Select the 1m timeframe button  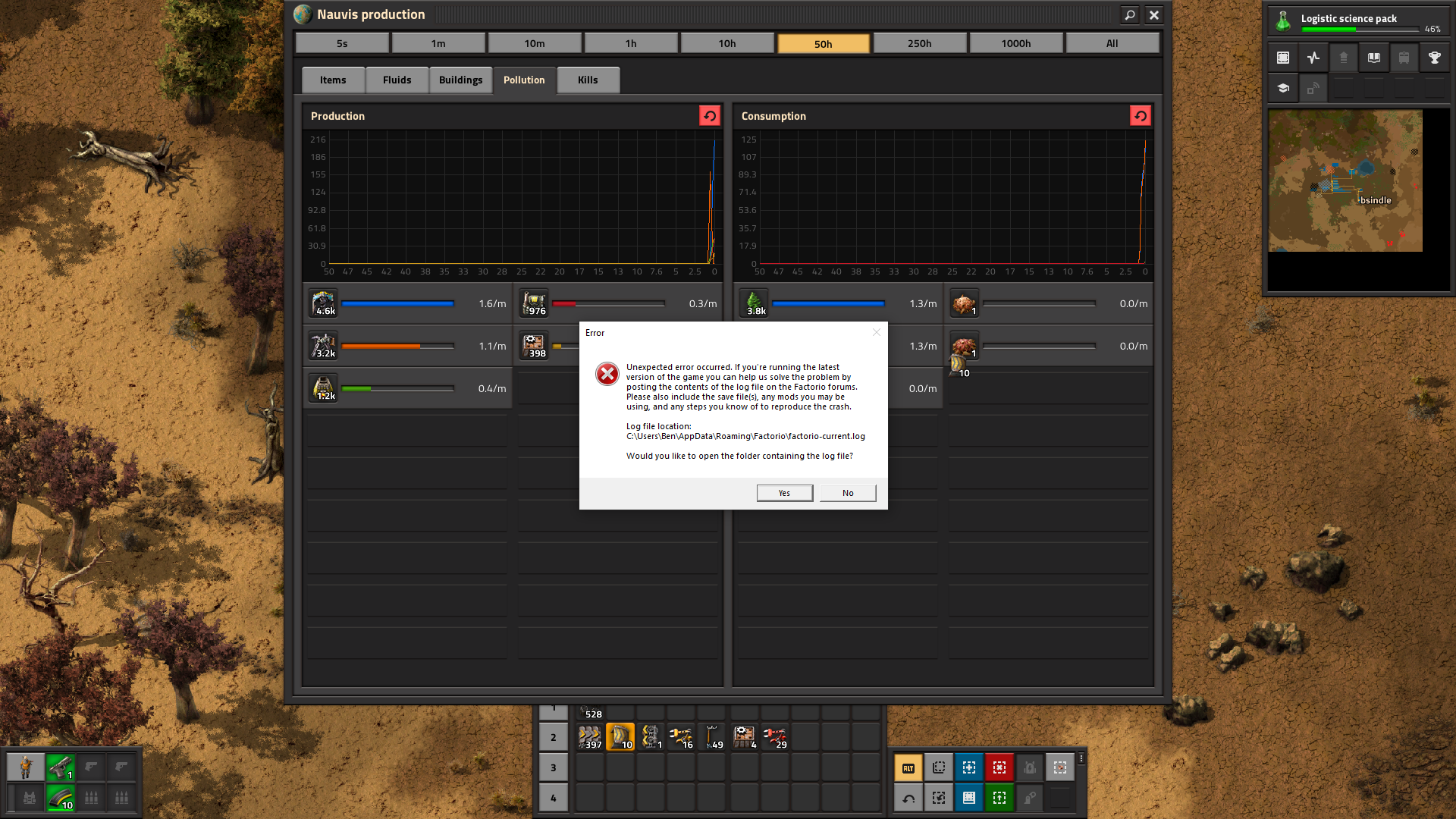[x=438, y=43]
